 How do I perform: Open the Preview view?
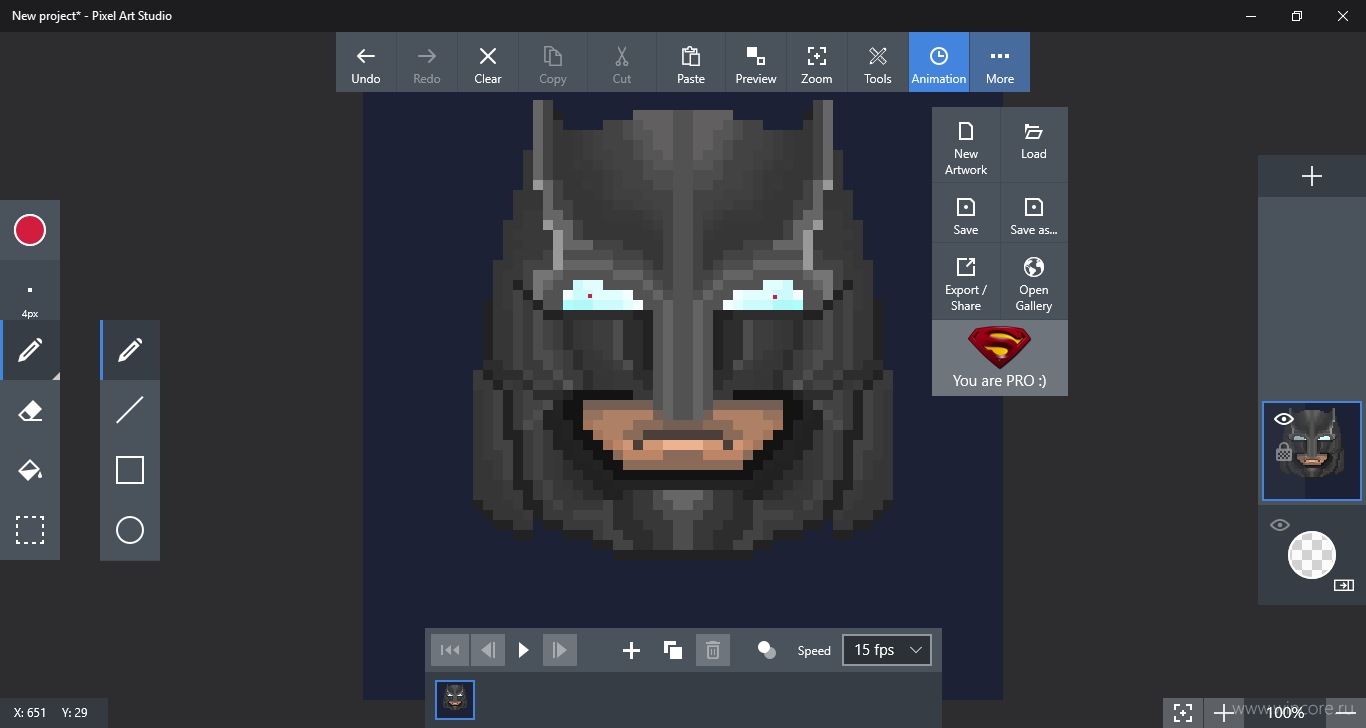756,62
